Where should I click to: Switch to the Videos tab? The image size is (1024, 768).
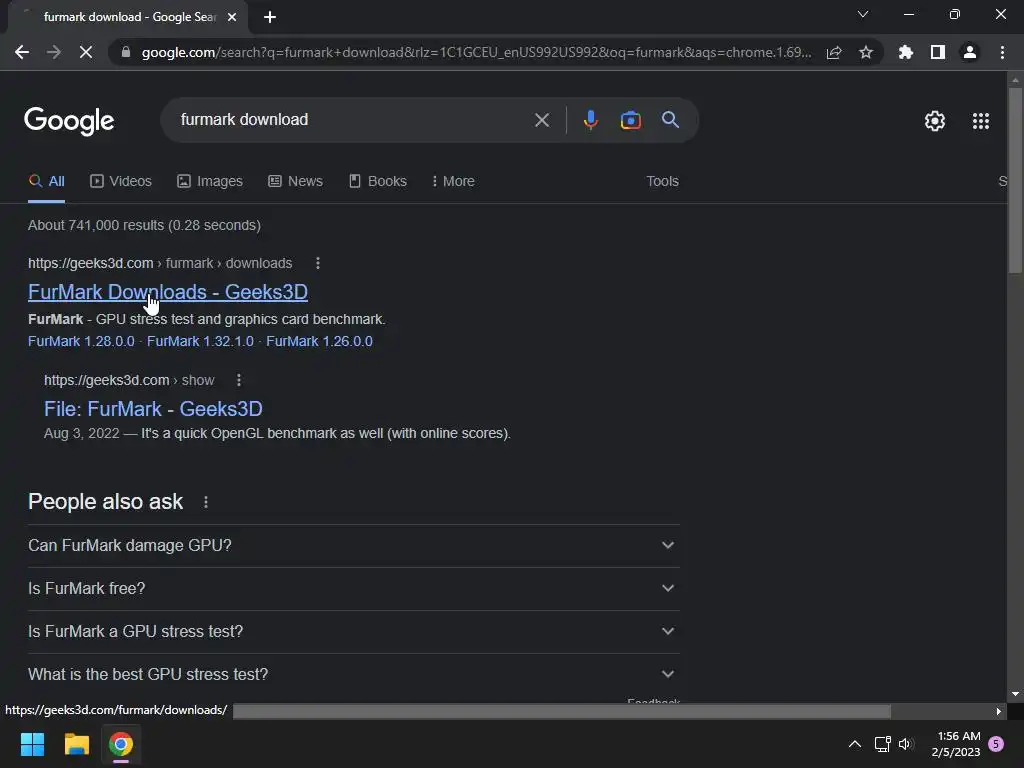coord(121,182)
